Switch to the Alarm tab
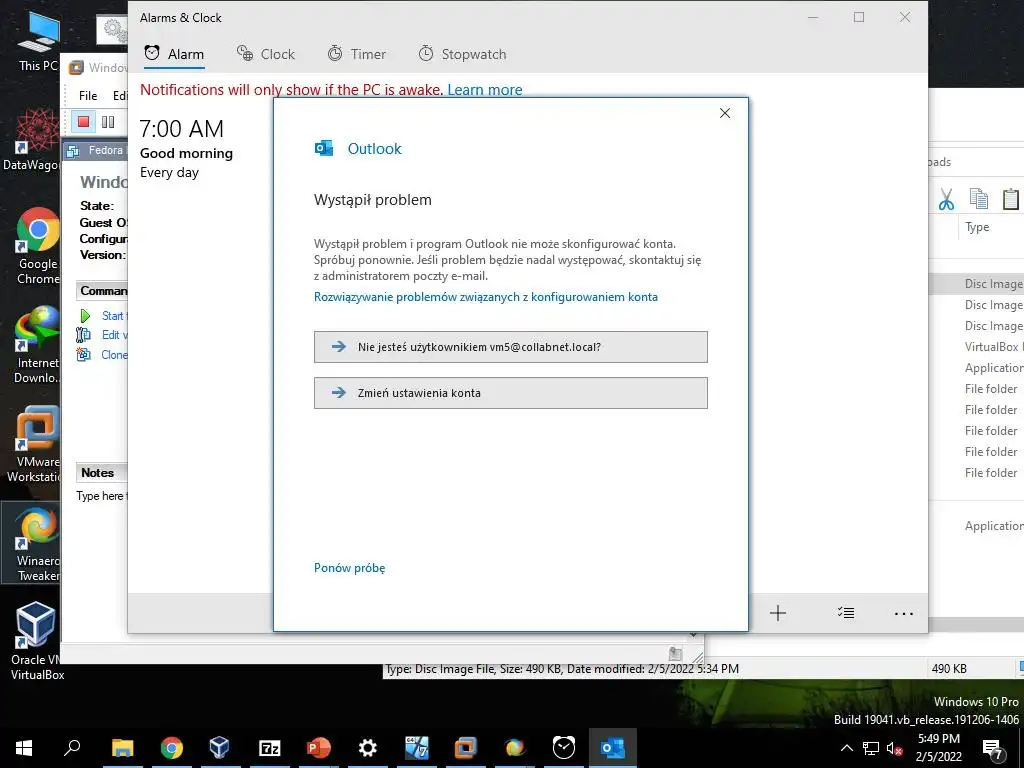Image resolution: width=1024 pixels, height=768 pixels. tap(174, 54)
